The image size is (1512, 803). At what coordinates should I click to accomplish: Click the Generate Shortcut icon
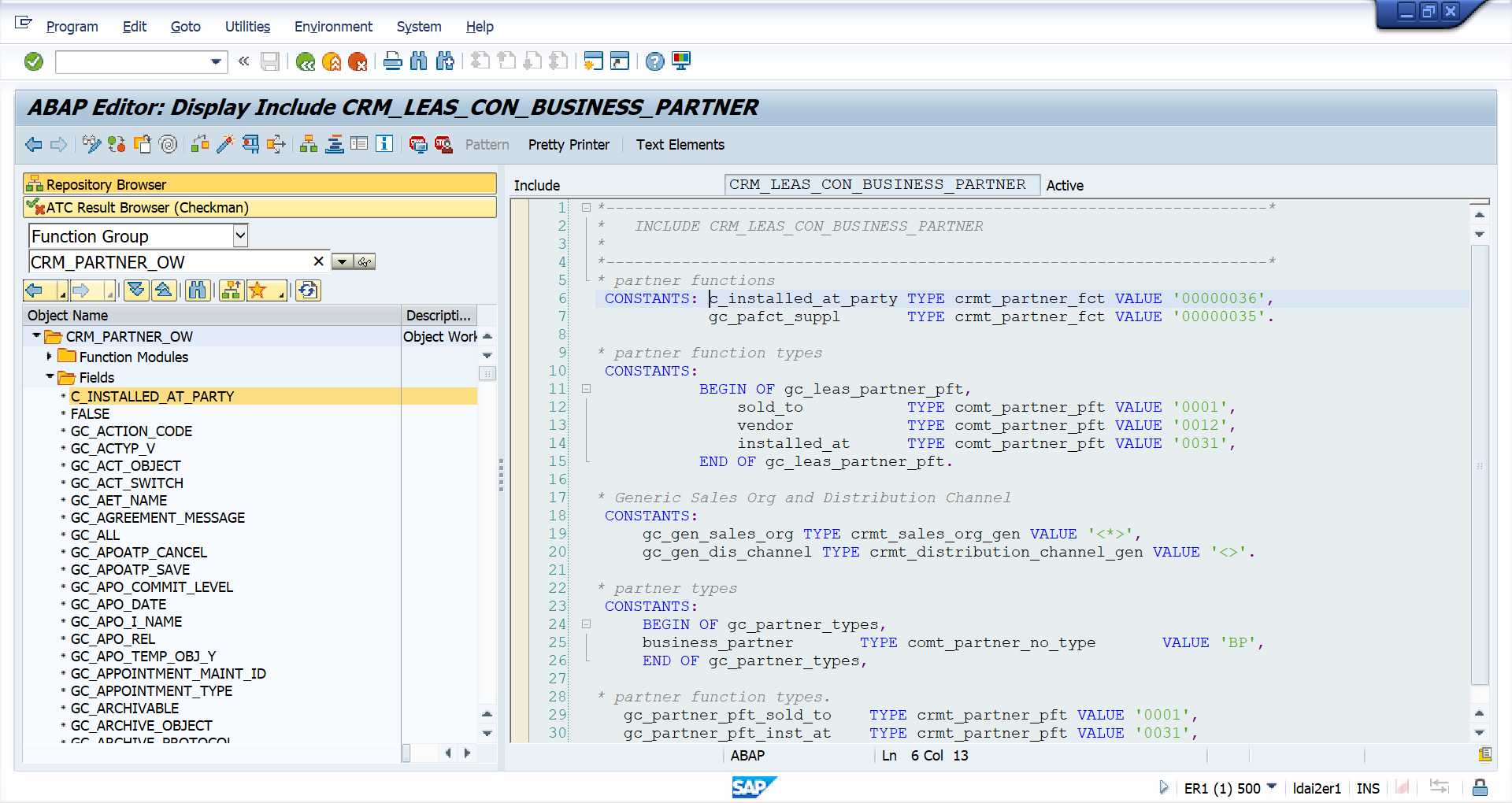[x=621, y=61]
